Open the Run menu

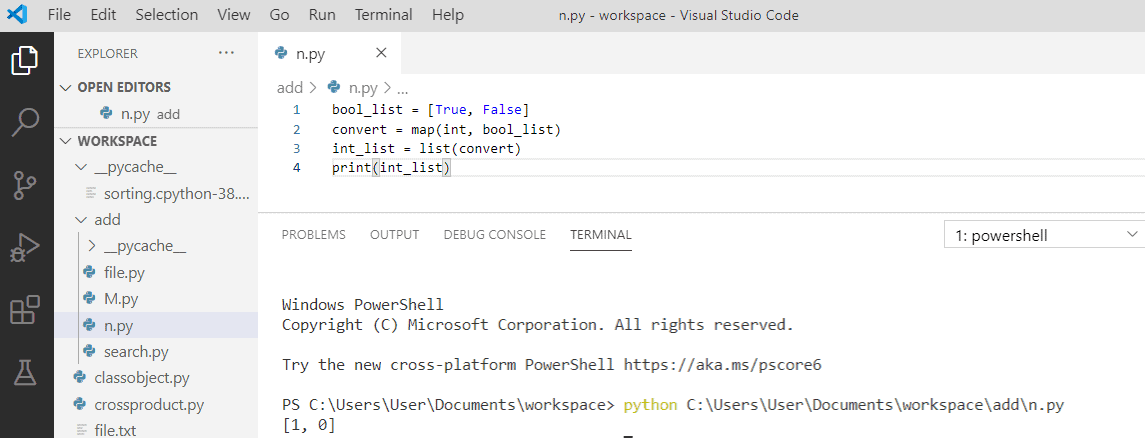[x=322, y=15]
